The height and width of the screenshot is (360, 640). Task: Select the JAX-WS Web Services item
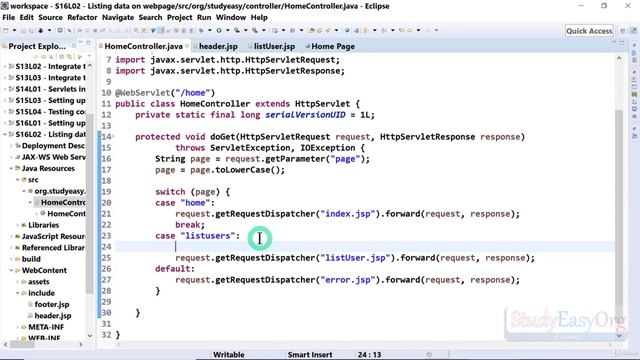53,157
